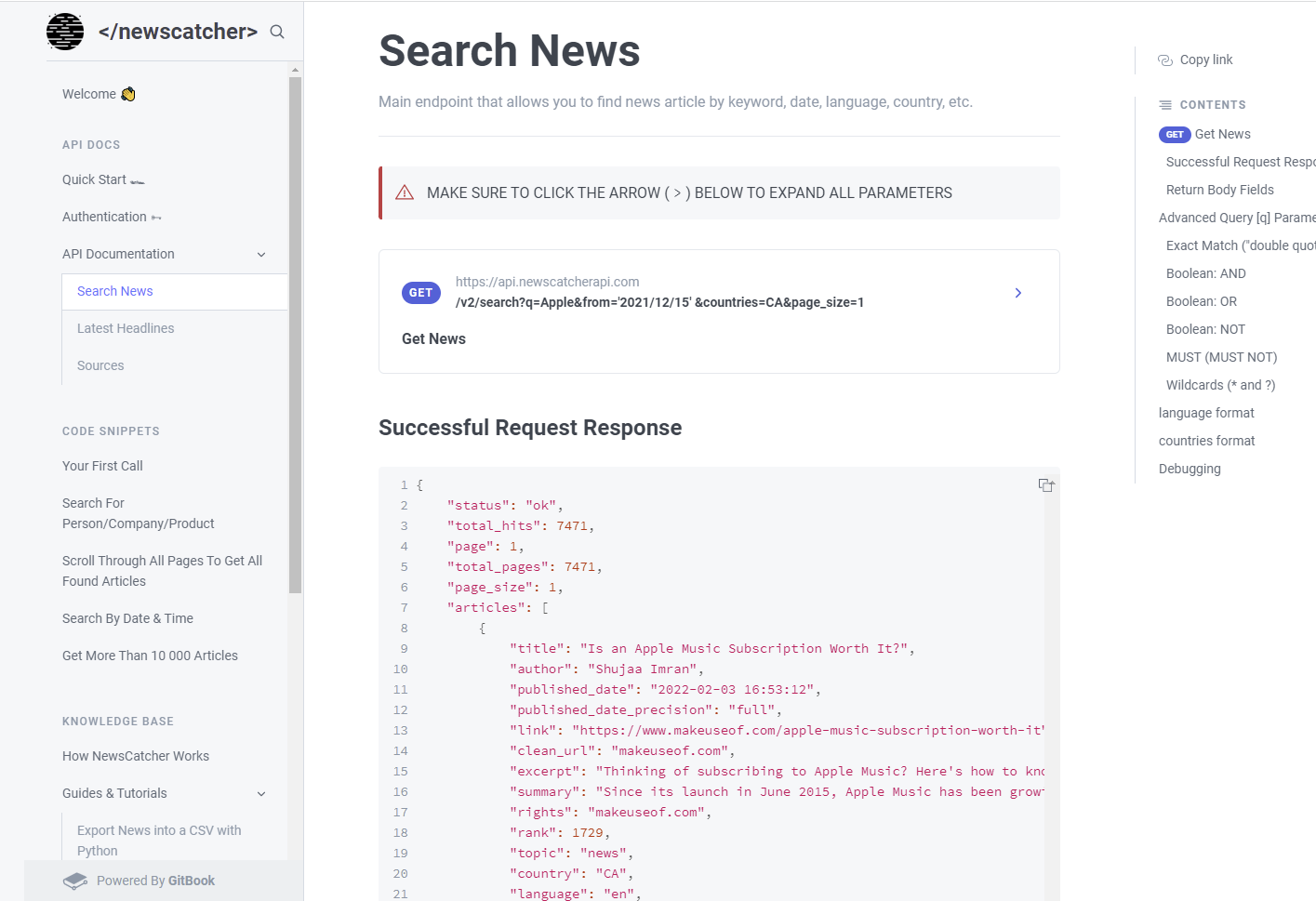Select Search News in sidebar
The width and height of the screenshot is (1316, 901).
[175, 291]
